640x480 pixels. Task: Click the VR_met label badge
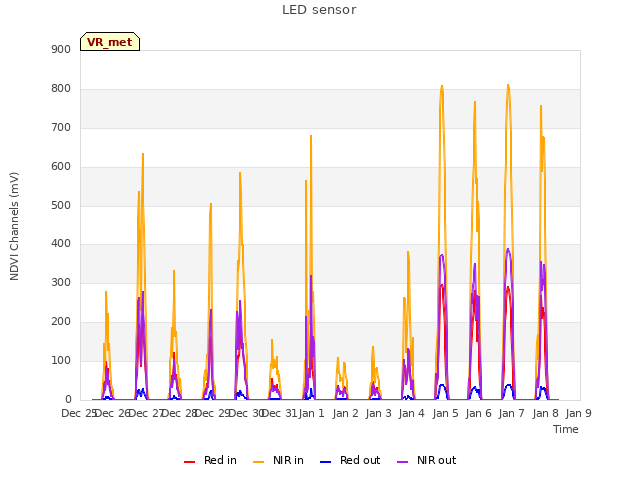pos(110,42)
